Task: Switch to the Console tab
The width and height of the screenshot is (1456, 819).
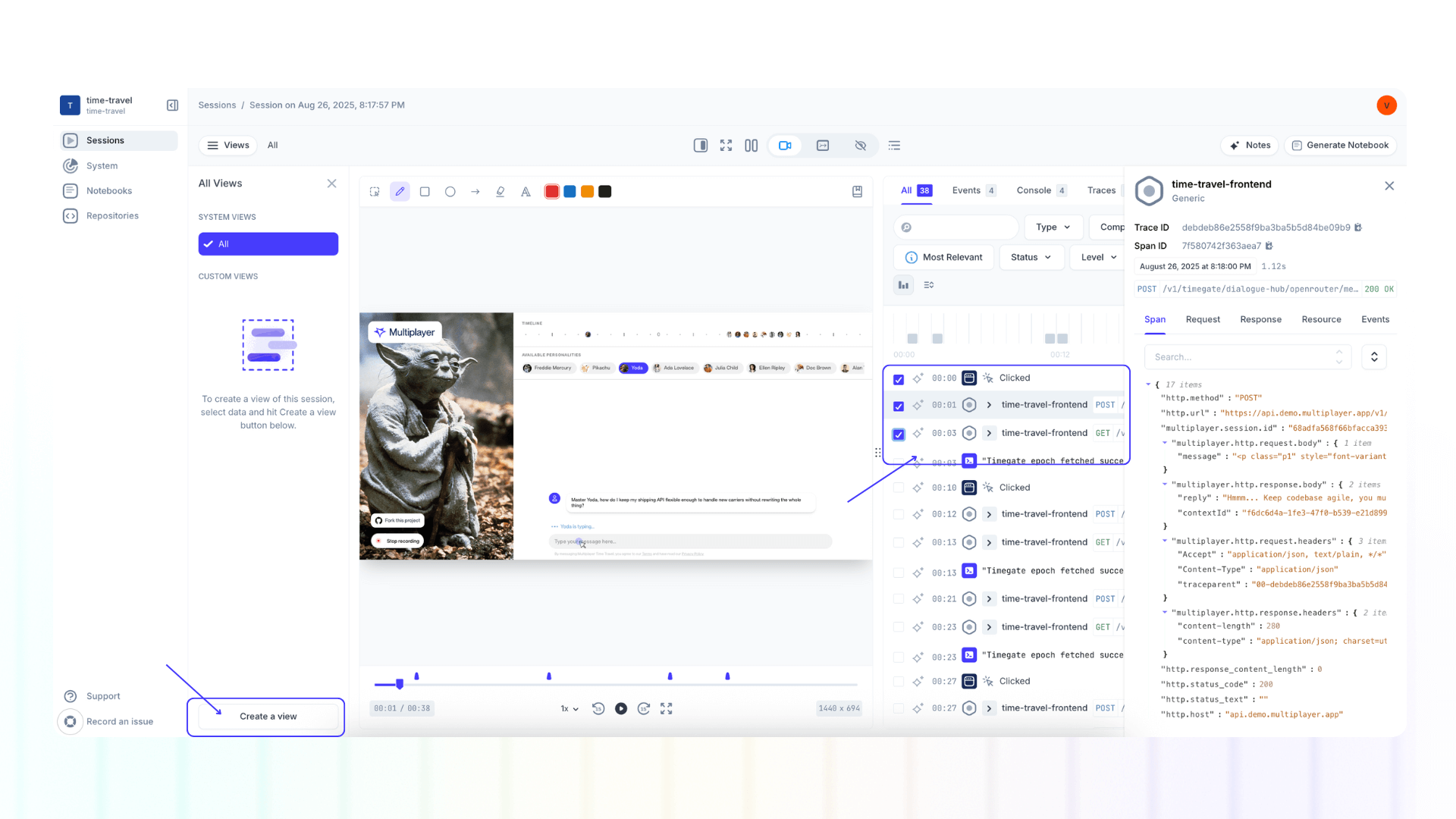Action: pos(1041,190)
